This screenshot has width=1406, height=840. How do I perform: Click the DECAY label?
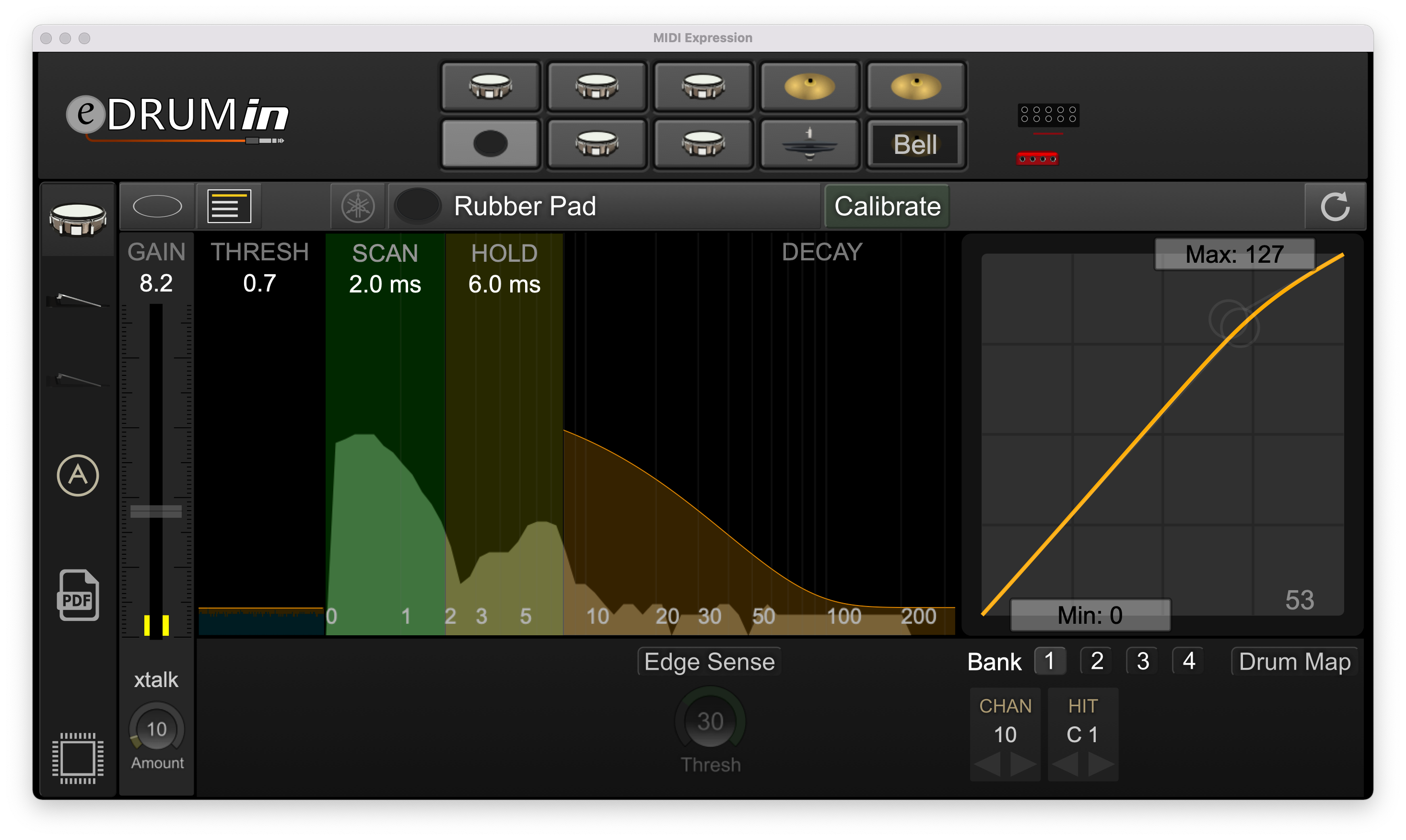[x=822, y=252]
